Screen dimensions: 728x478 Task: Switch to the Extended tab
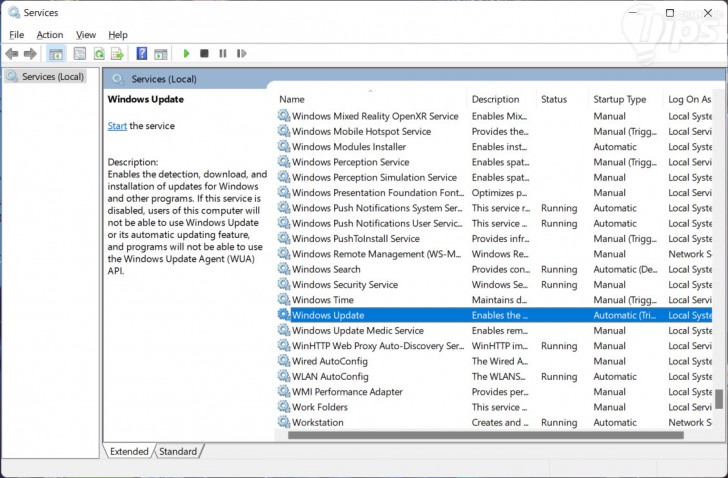129,452
